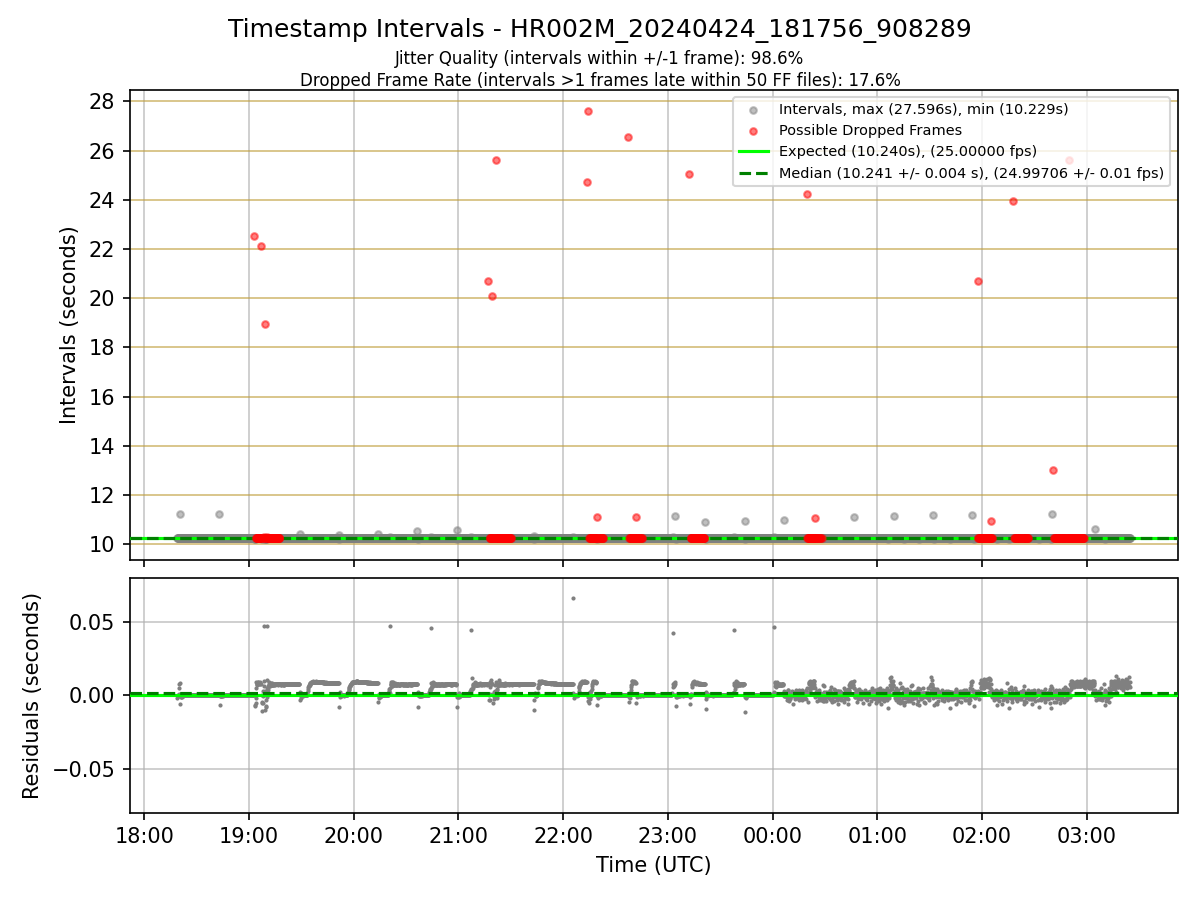Click the "22:00" x-axis tick label
This screenshot has height=900, width=1200.
[x=563, y=835]
